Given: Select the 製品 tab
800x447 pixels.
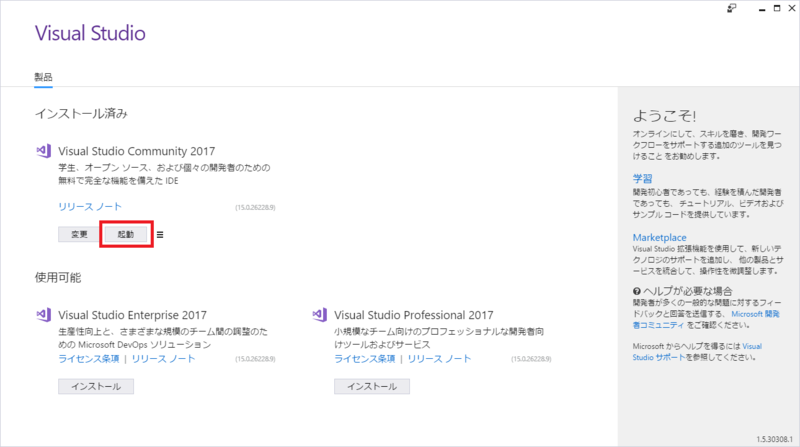Looking at the screenshot, I should click(x=43, y=77).
